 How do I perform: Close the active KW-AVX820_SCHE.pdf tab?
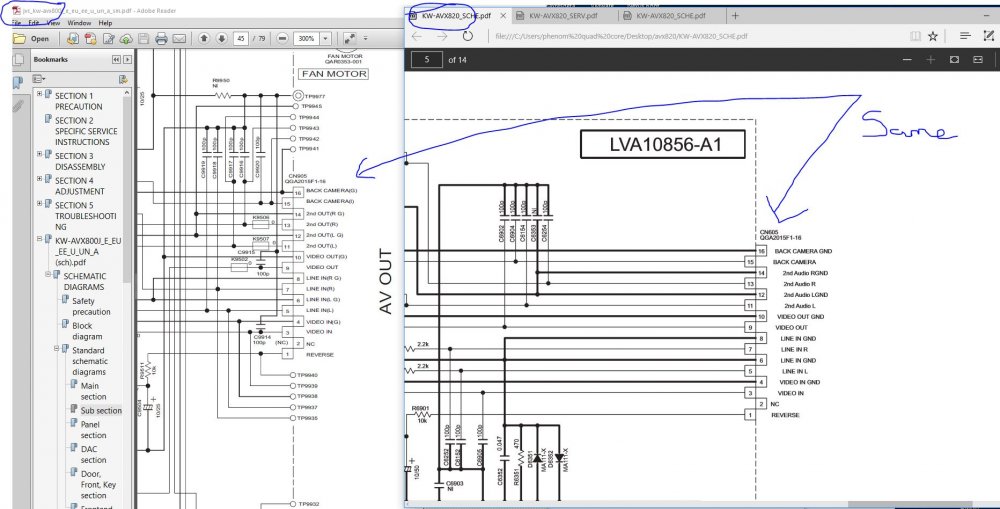[x=503, y=15]
